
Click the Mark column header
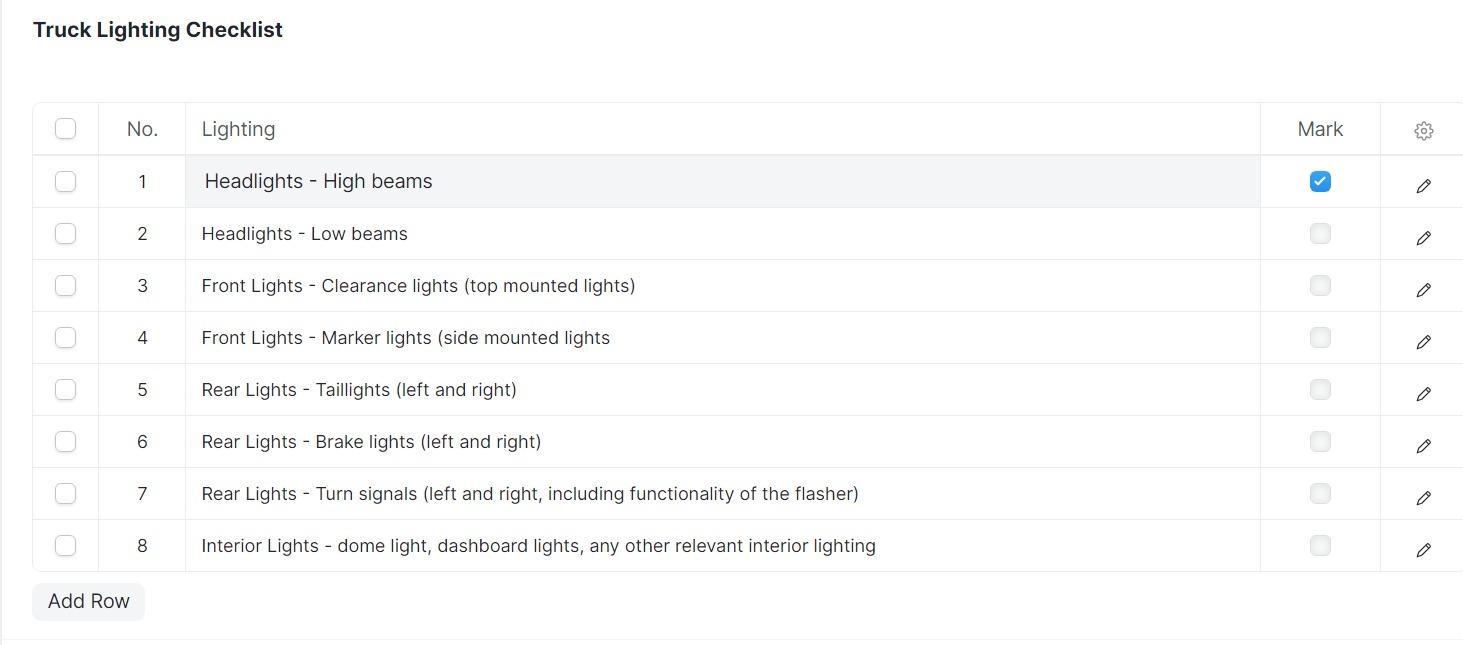pos(1320,129)
